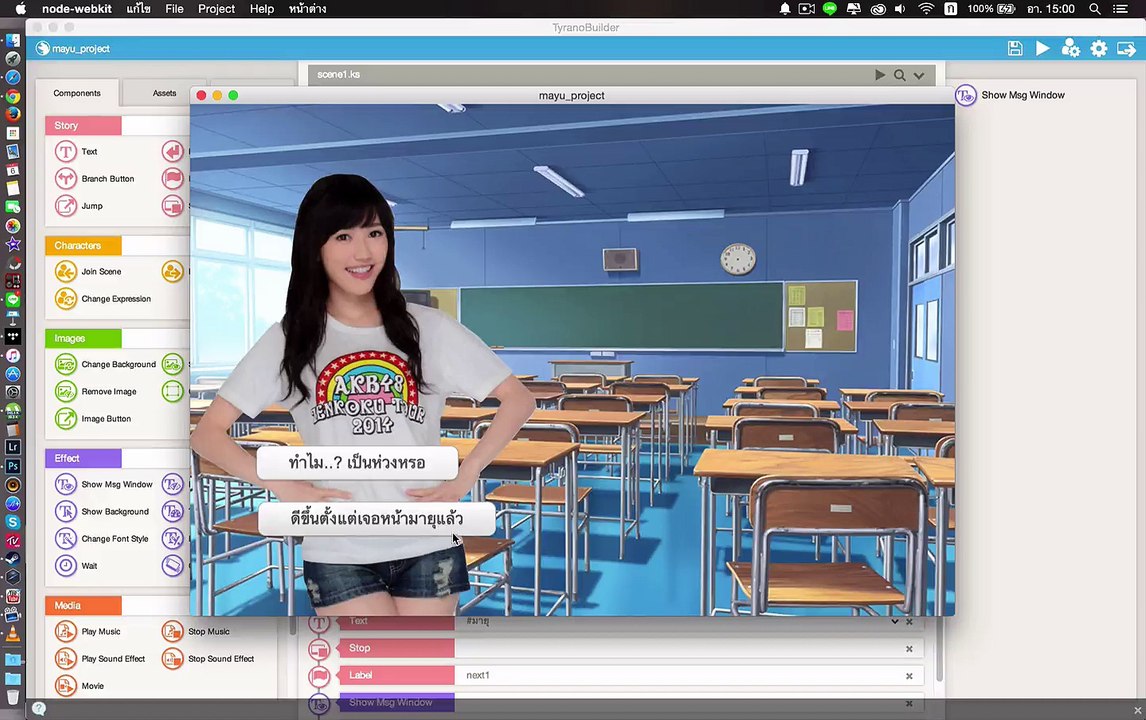The width and height of the screenshot is (1146, 720).
Task: Delete the Label next1 timeline component
Action: tap(909, 676)
